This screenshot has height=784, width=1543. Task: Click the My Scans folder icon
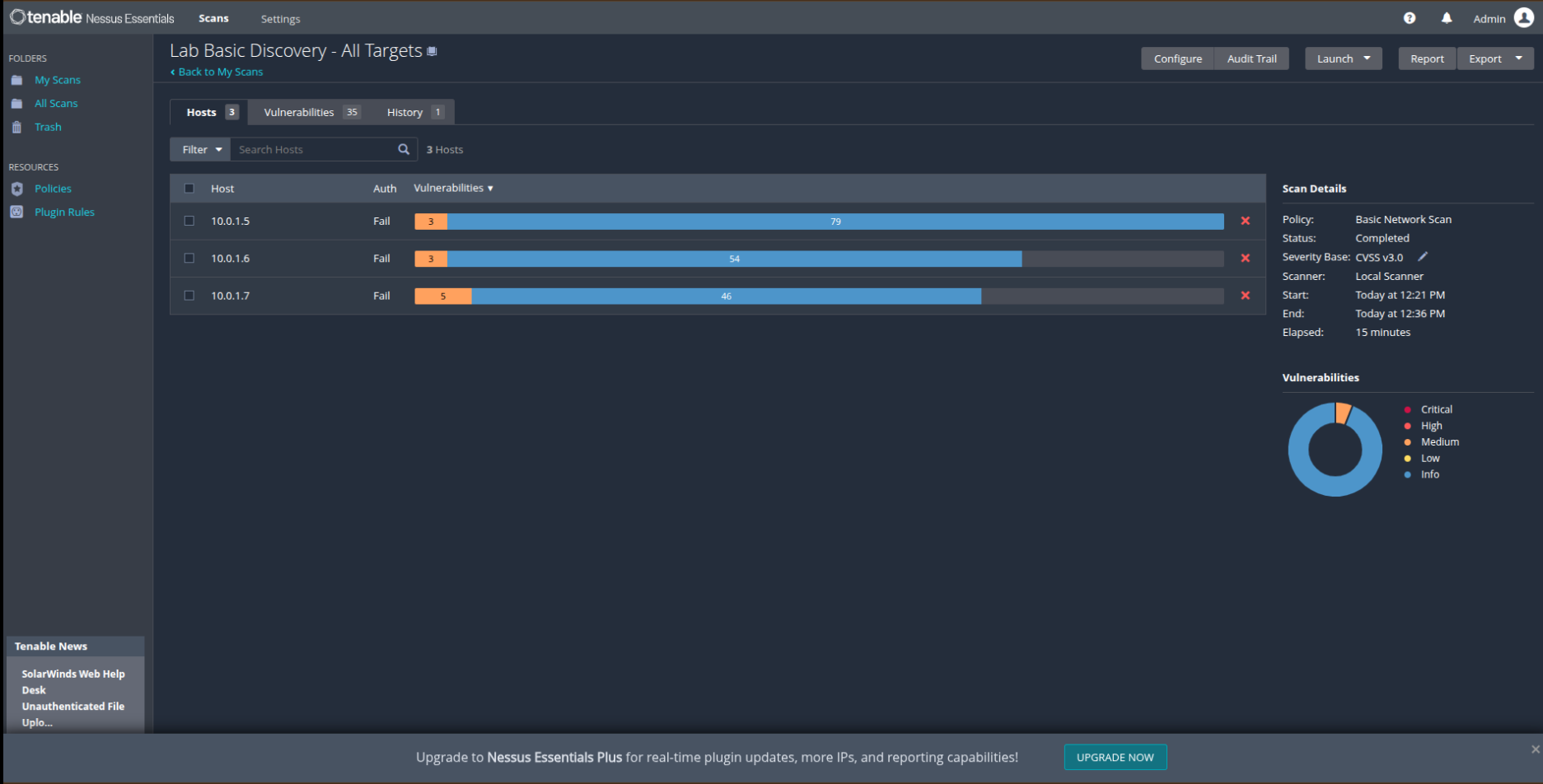[16, 80]
